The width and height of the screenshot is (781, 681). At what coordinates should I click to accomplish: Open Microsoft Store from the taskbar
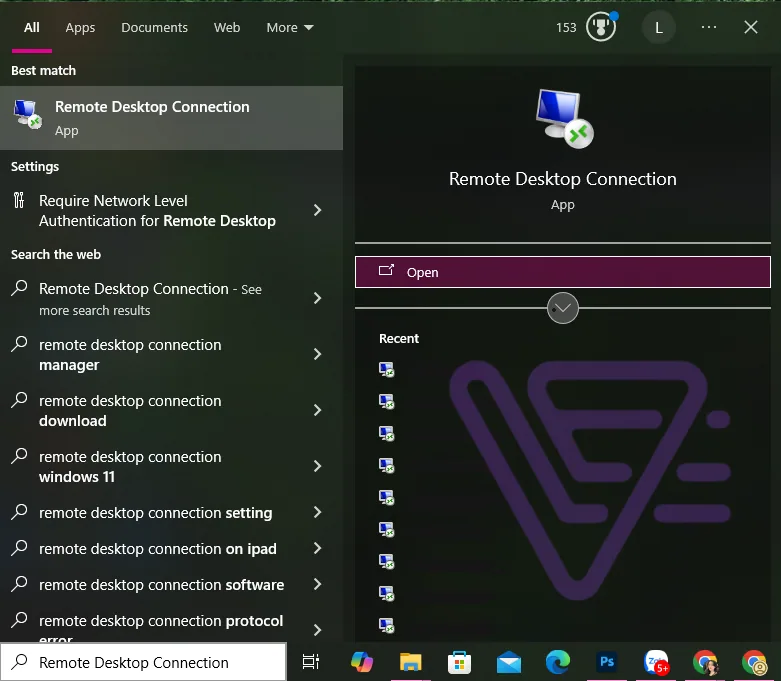tap(459, 662)
